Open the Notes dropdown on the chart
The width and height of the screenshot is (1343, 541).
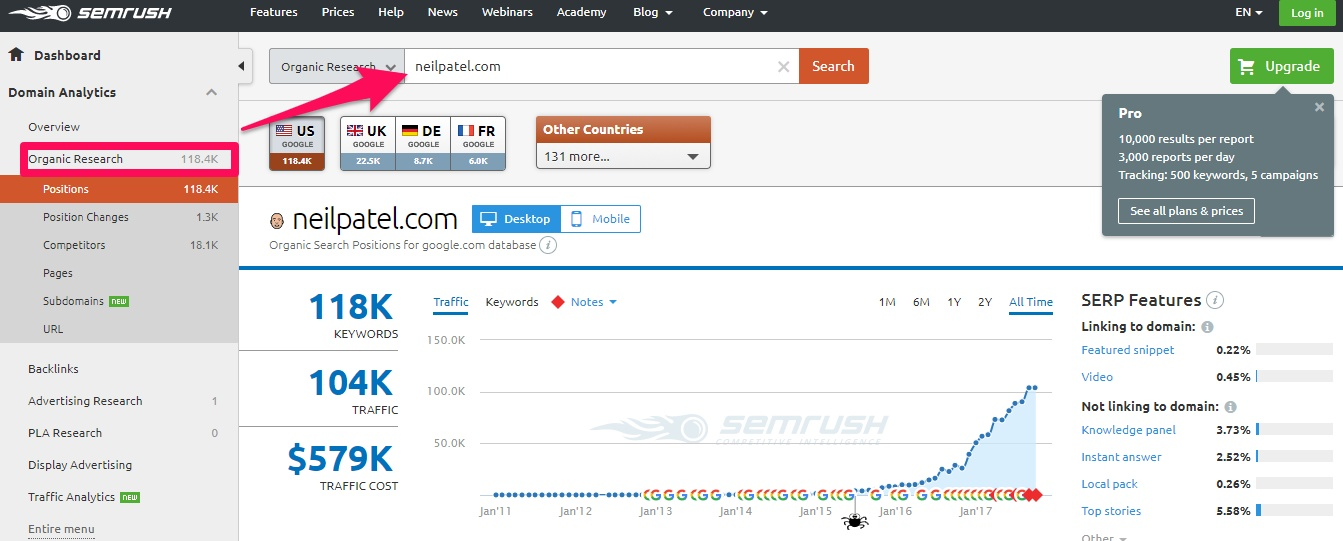[593, 302]
